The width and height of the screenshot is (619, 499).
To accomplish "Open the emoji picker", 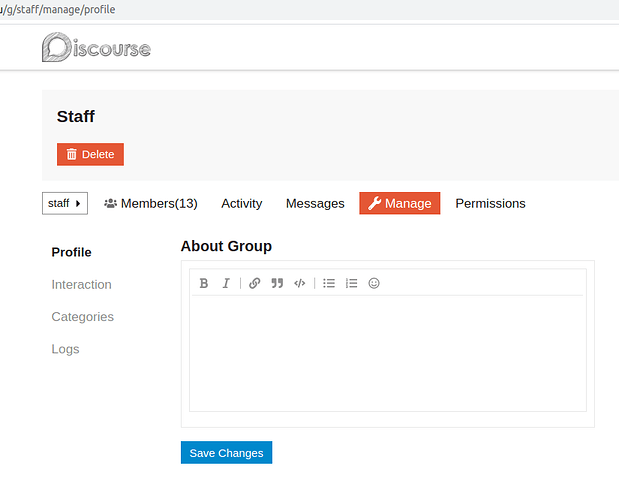I will (x=374, y=283).
